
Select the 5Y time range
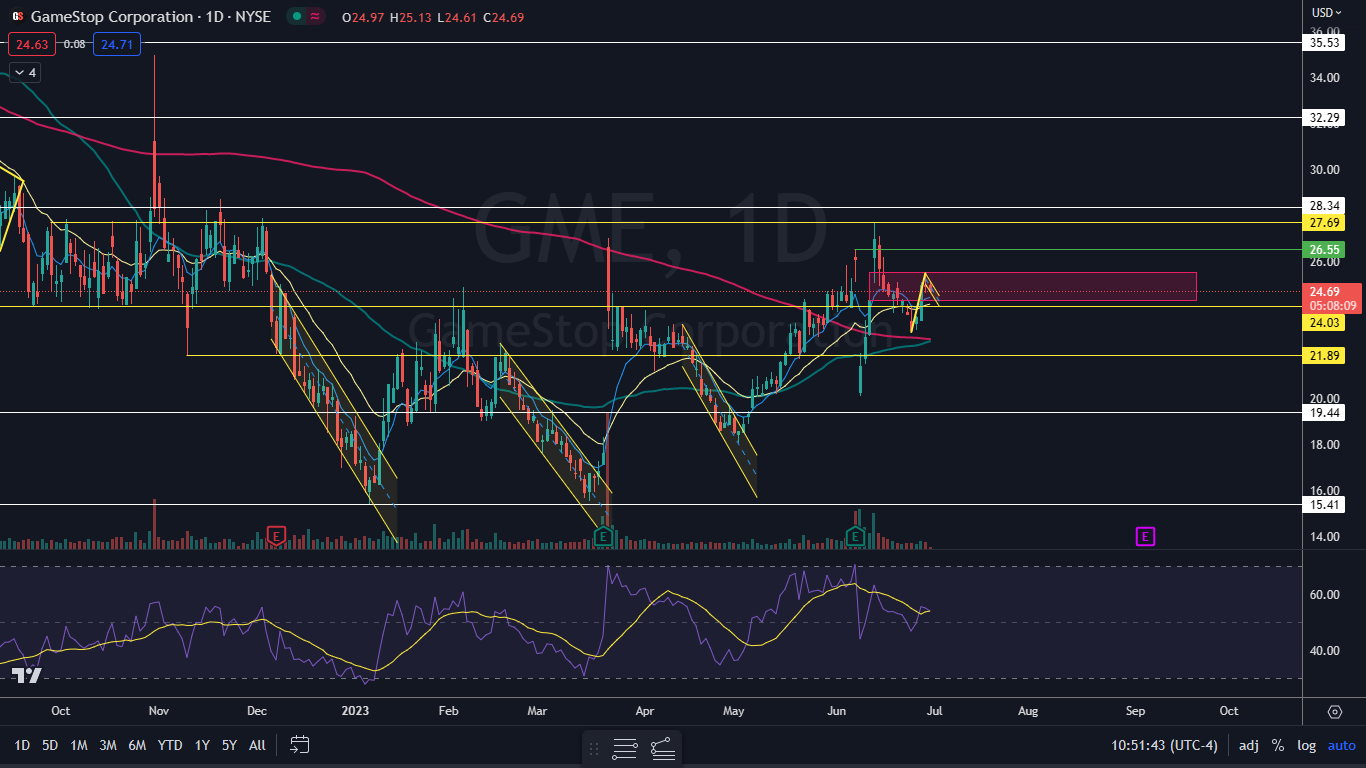tap(230, 745)
